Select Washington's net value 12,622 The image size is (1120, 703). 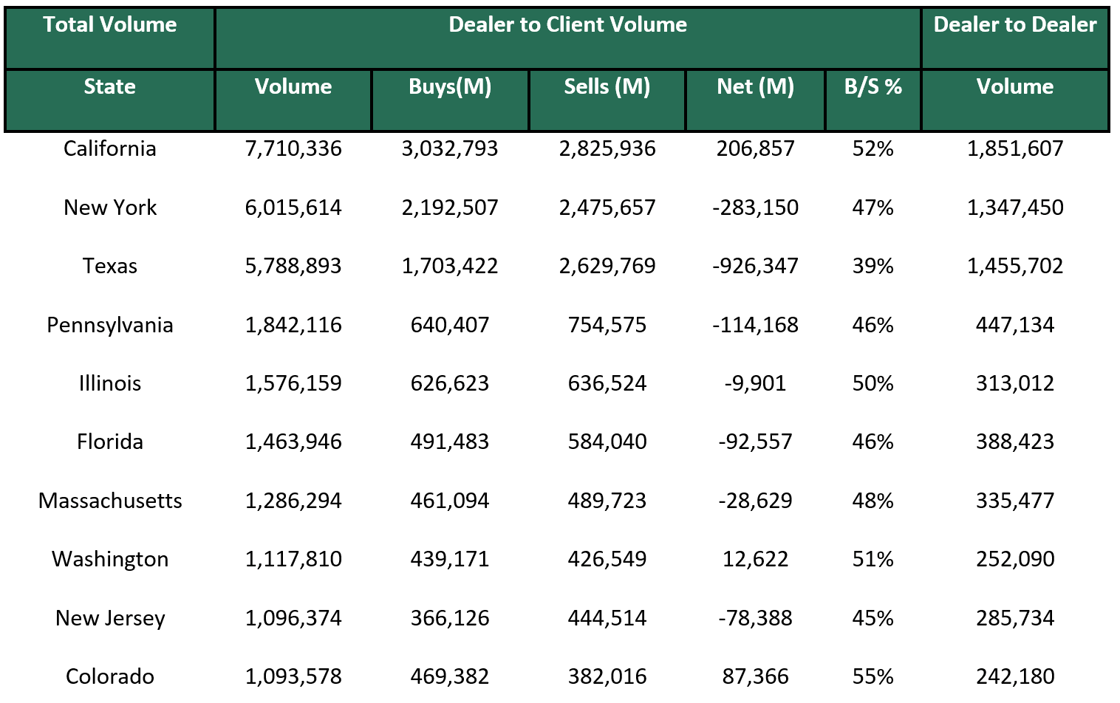(x=753, y=559)
